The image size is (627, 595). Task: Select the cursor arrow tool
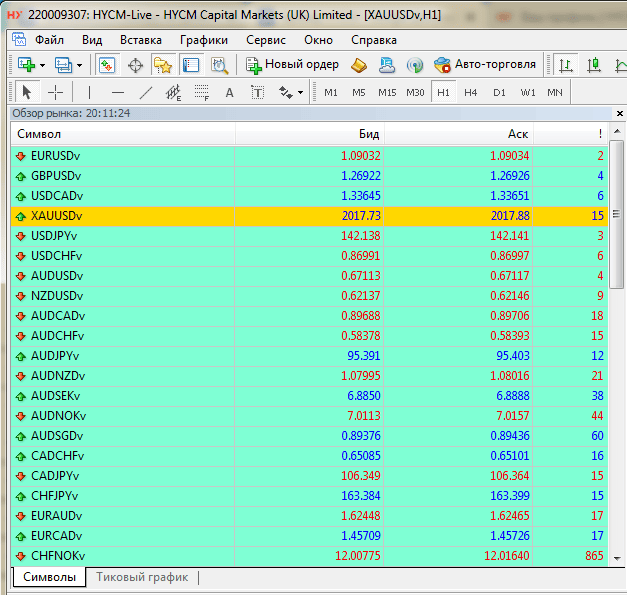coord(27,92)
